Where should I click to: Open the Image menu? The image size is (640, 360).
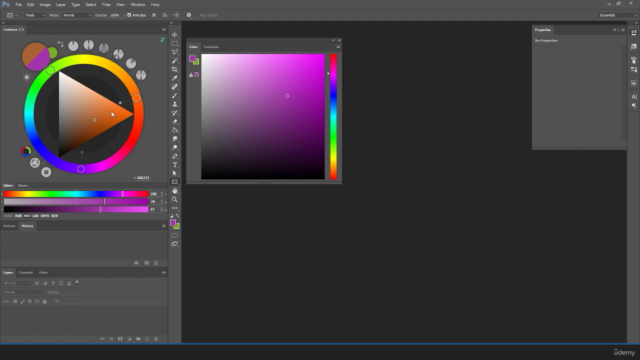pyautogui.click(x=45, y=4)
